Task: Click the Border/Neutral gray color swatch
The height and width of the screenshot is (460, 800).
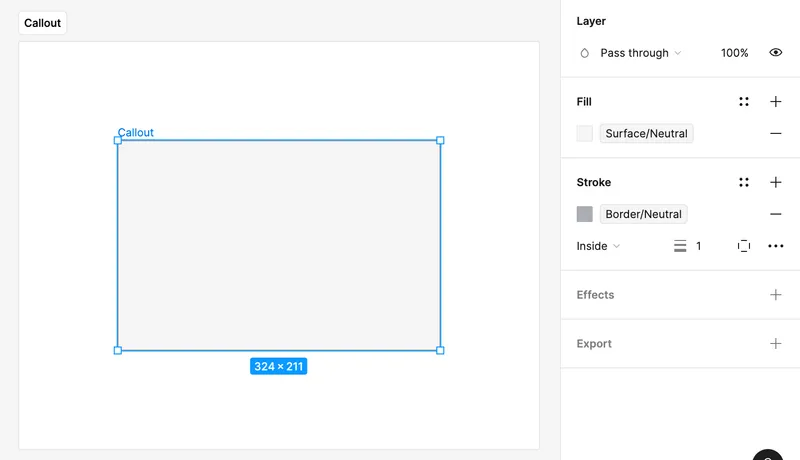Action: pyautogui.click(x=585, y=214)
